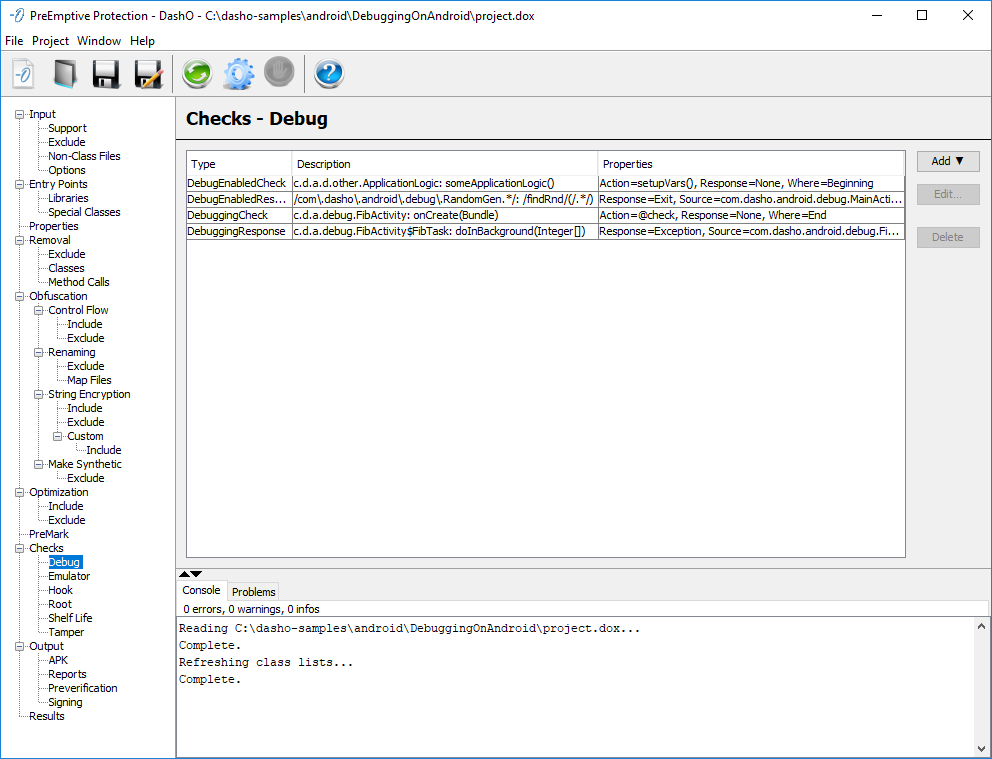The width and height of the screenshot is (992, 759).
Task: Select the Tamper item under Checks
Action: [66, 632]
